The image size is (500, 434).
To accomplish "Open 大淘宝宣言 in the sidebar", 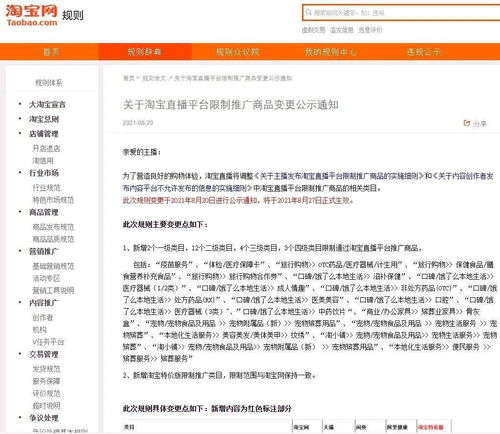I will 47,104.
